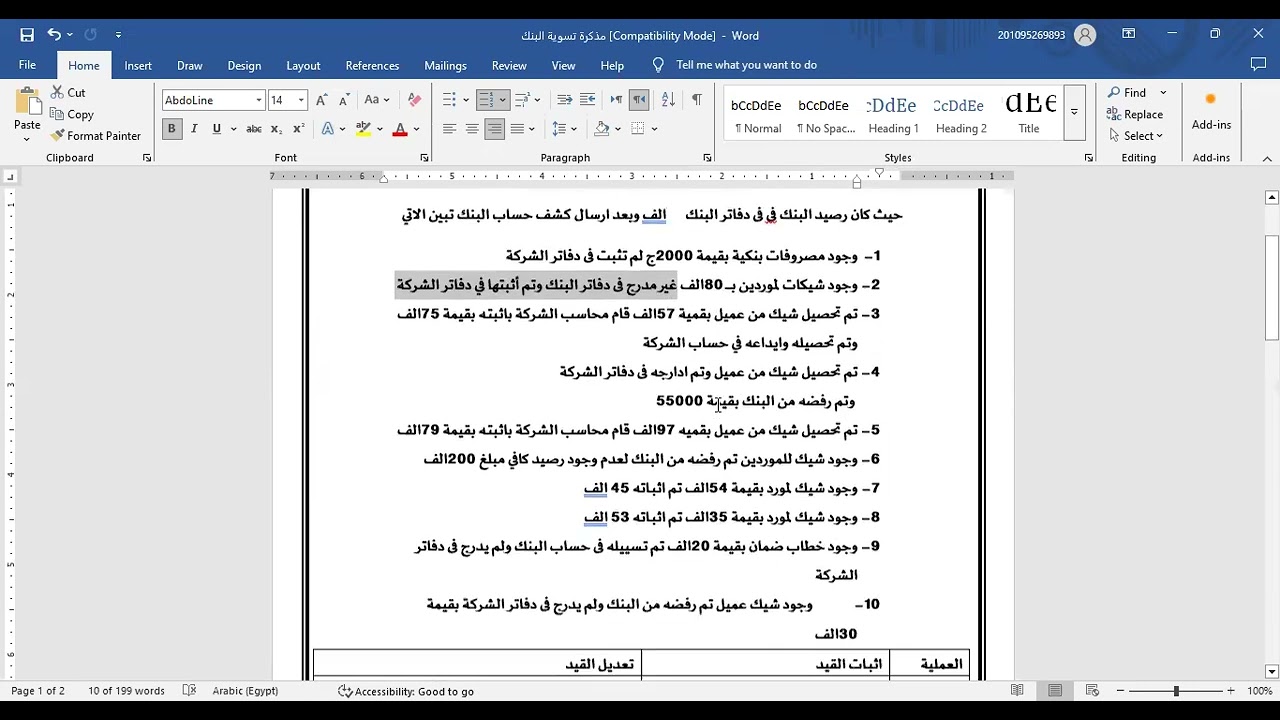
Task: Switch to the Insert tab
Action: tap(138, 65)
